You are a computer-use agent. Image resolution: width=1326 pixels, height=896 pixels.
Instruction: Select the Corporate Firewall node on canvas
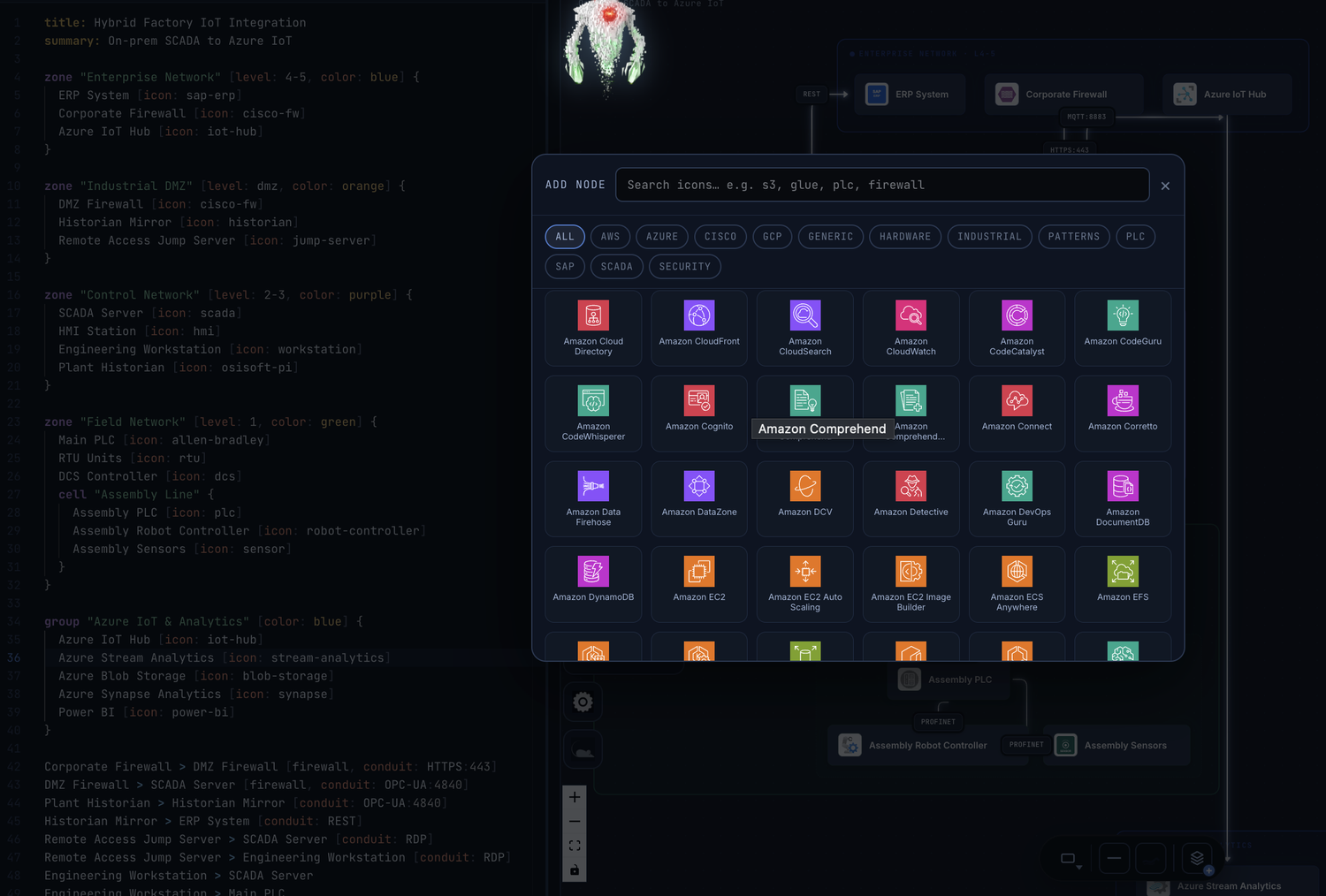click(1063, 95)
